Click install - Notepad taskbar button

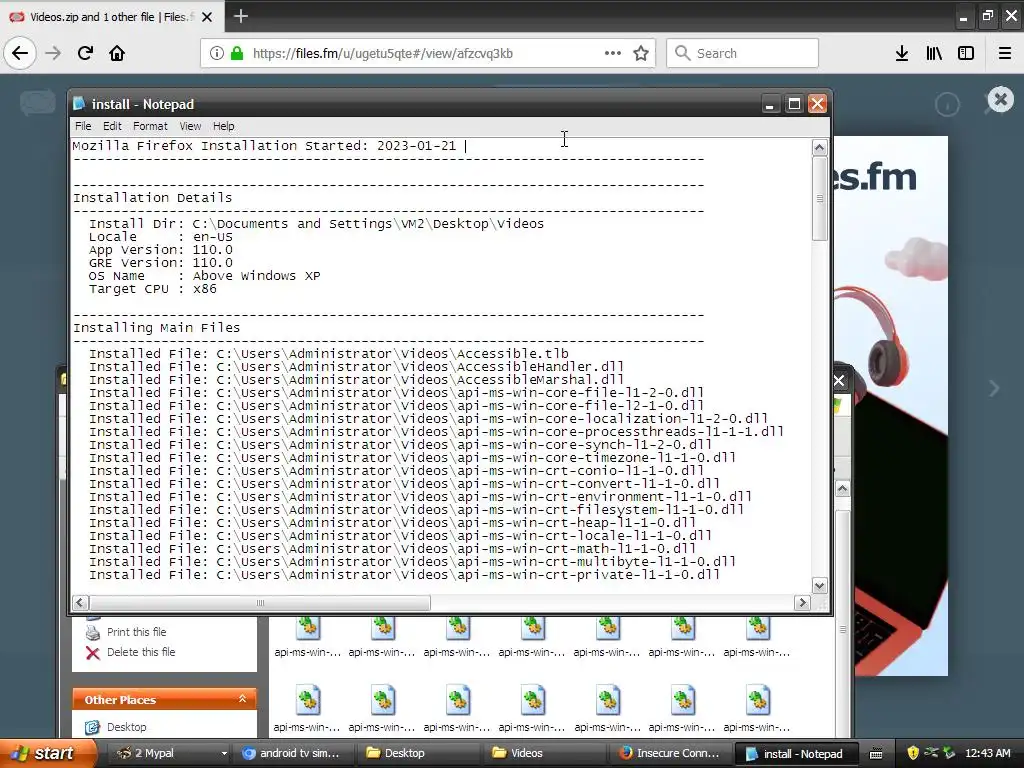tap(795, 753)
